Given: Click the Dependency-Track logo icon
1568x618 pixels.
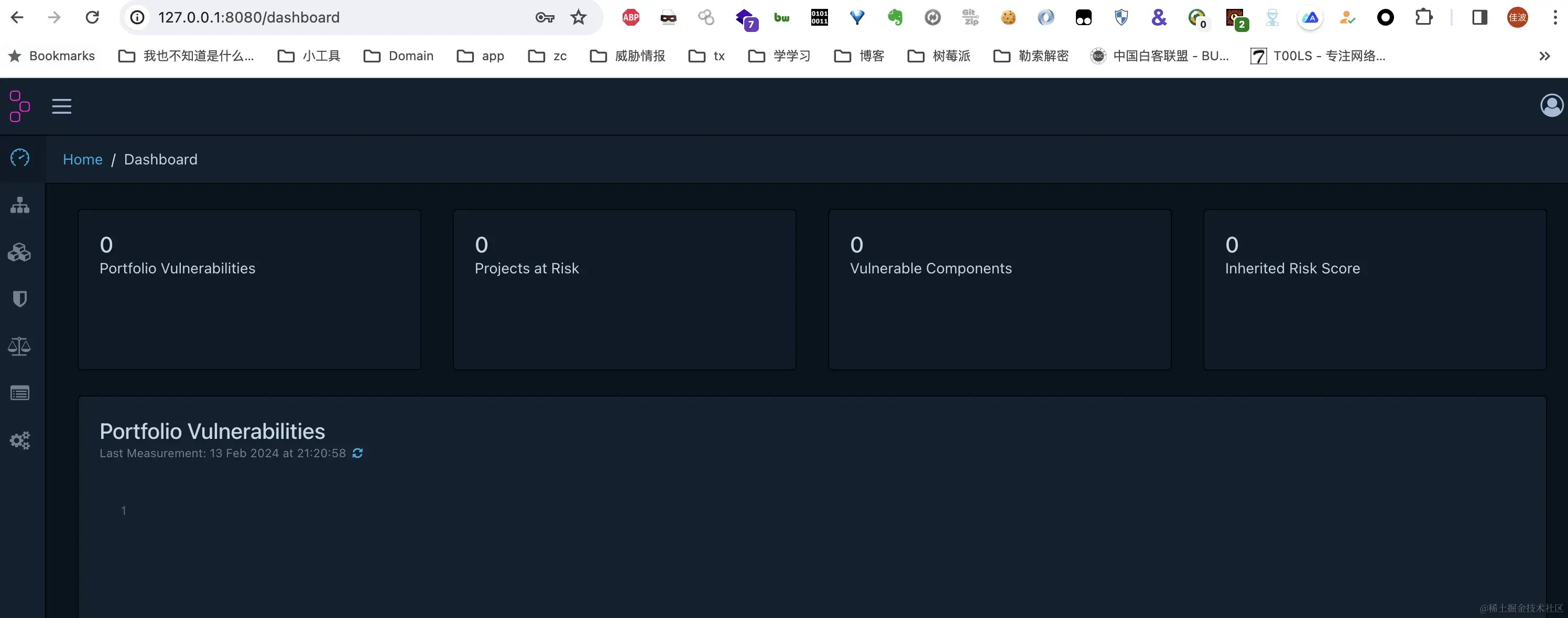Looking at the screenshot, I should 19,106.
